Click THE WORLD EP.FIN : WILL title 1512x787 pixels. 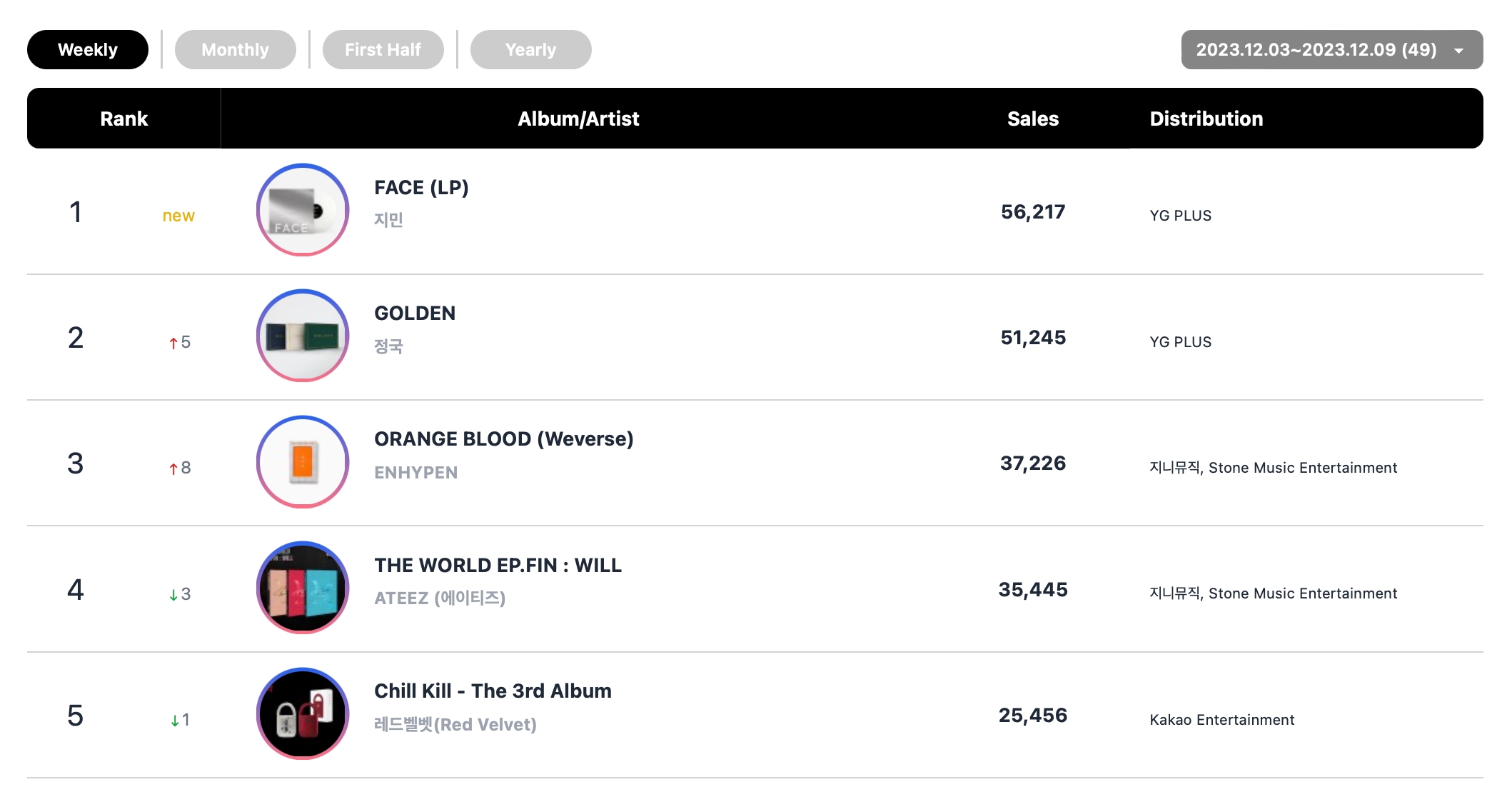click(x=498, y=566)
